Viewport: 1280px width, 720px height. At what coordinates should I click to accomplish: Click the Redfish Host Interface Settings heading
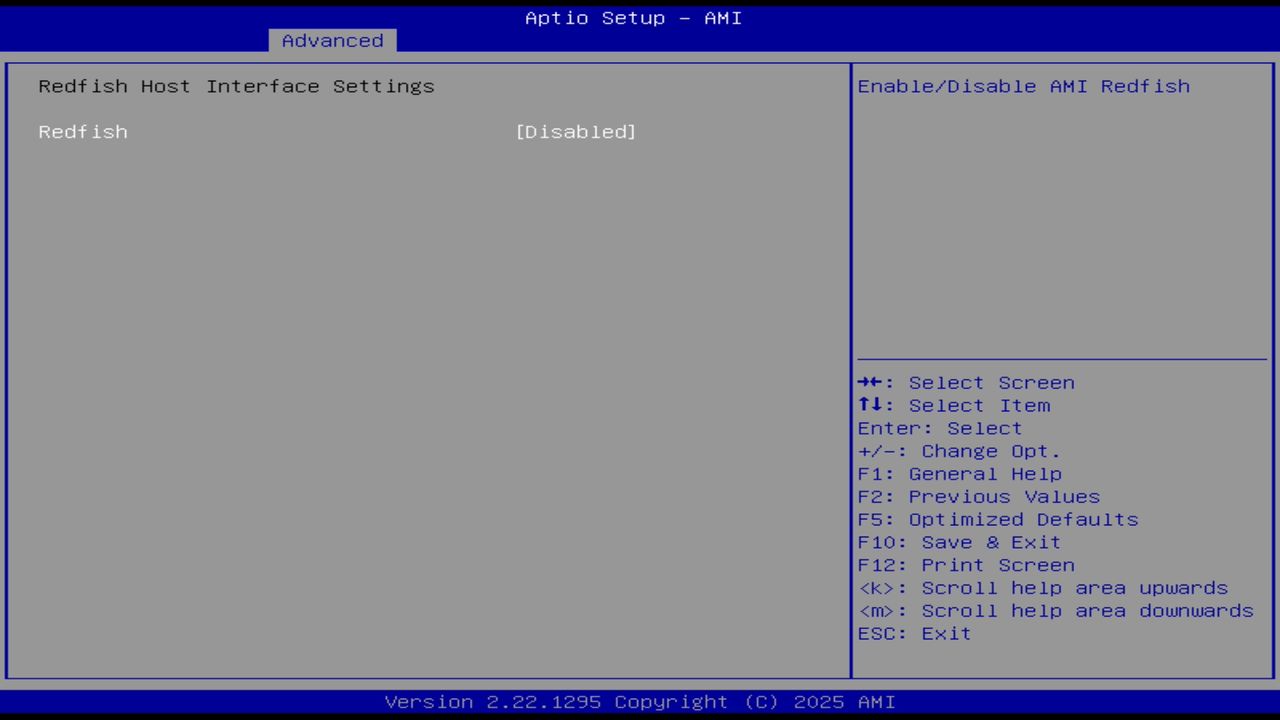pos(236,86)
